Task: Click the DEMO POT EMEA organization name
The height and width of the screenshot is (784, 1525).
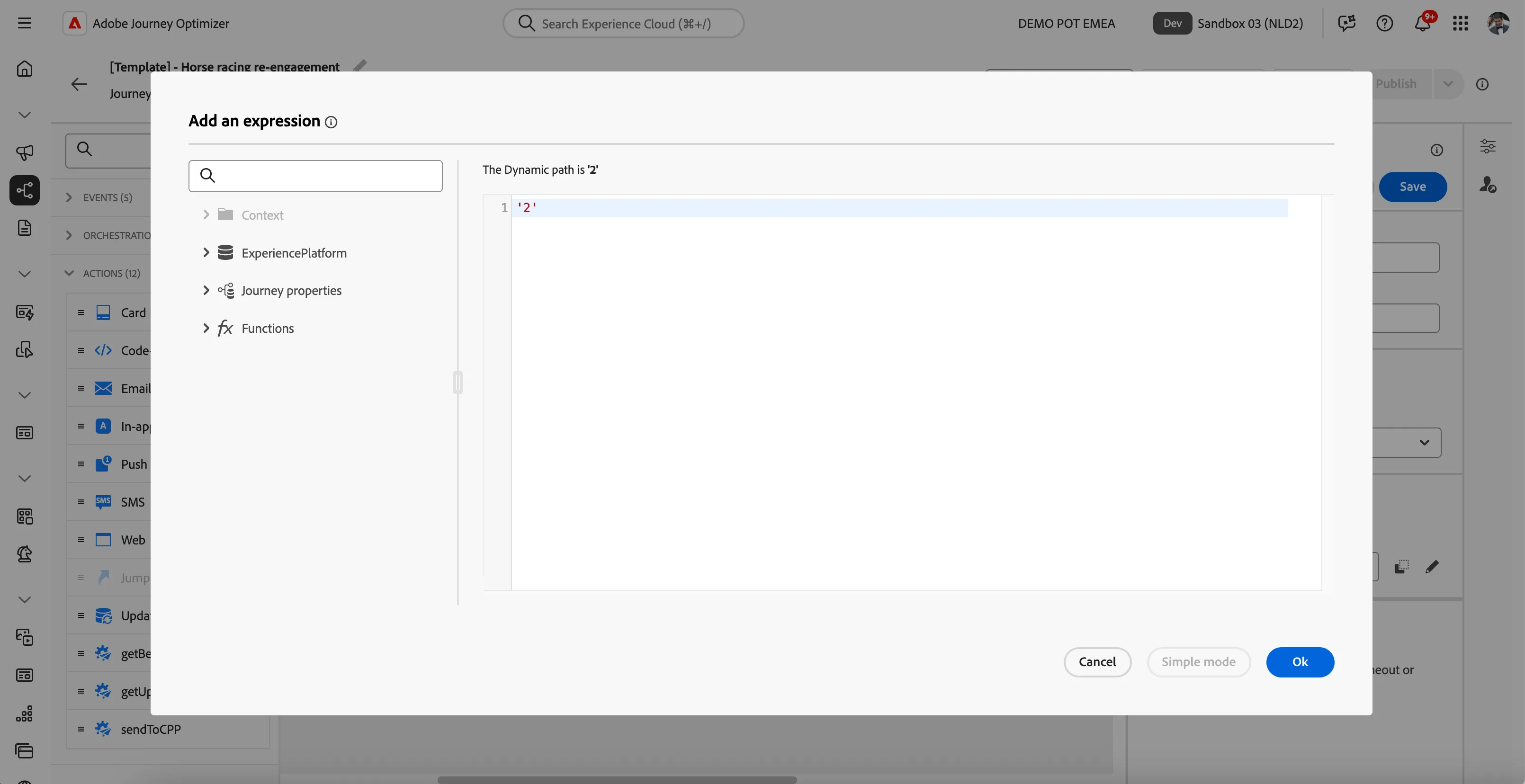Action: pos(1066,23)
